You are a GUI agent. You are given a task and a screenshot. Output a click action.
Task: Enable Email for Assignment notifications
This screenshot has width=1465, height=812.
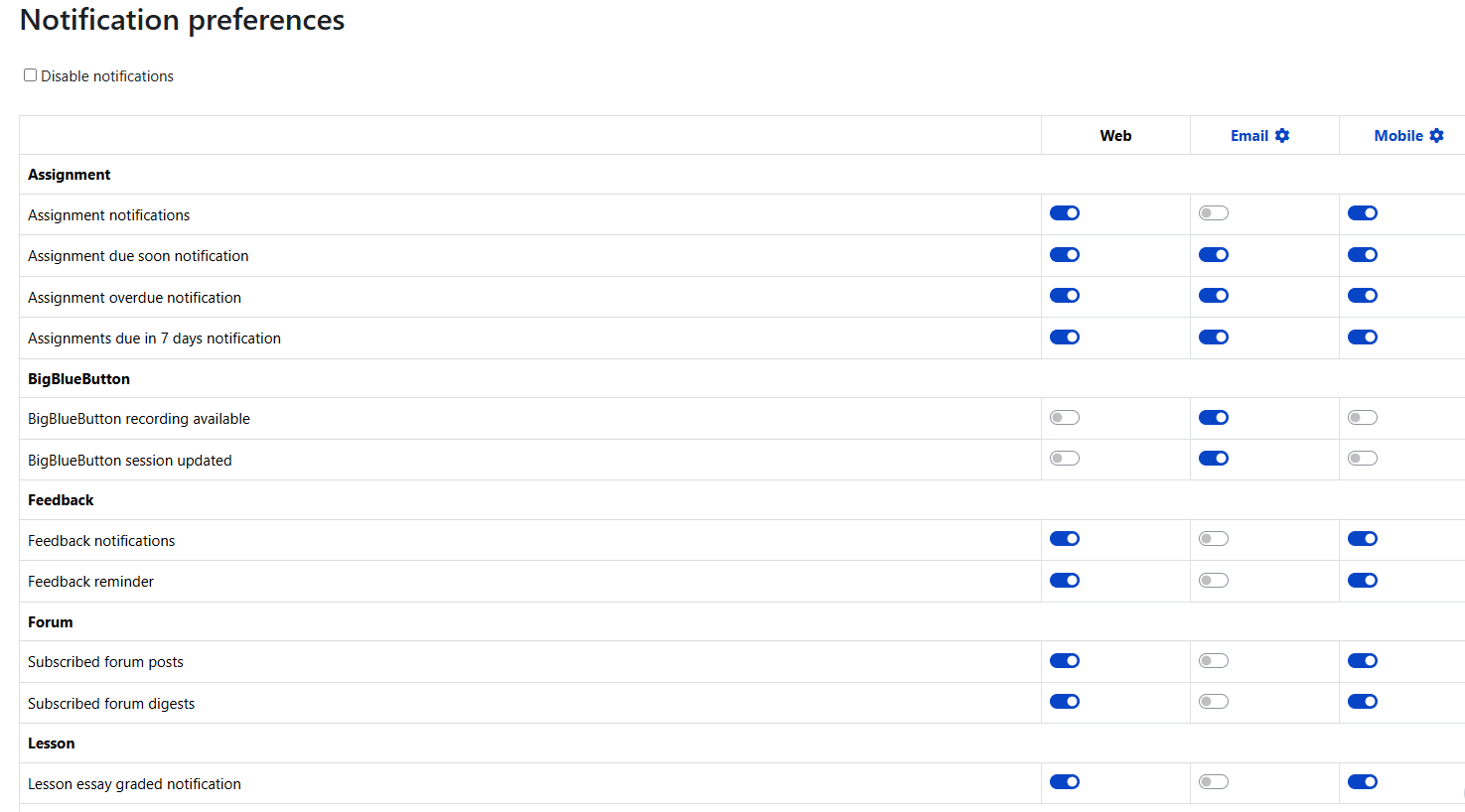(1214, 213)
